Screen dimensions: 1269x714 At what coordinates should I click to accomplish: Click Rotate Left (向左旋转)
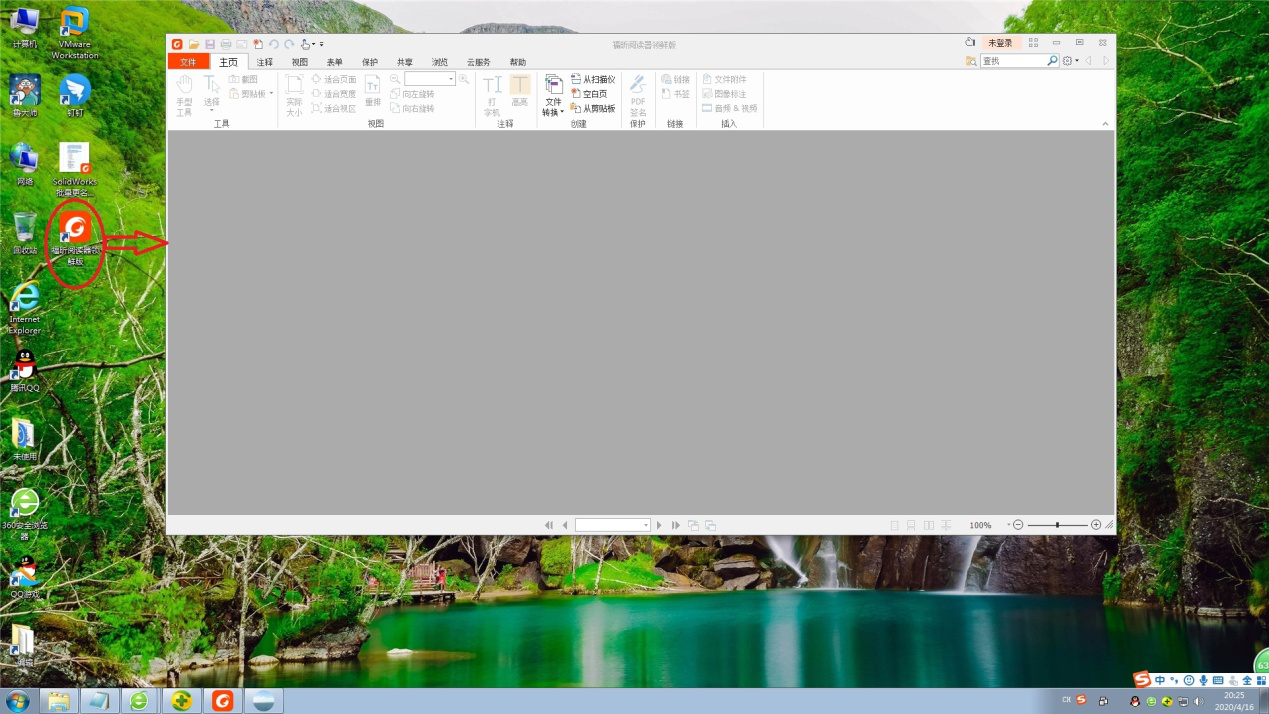coord(412,94)
